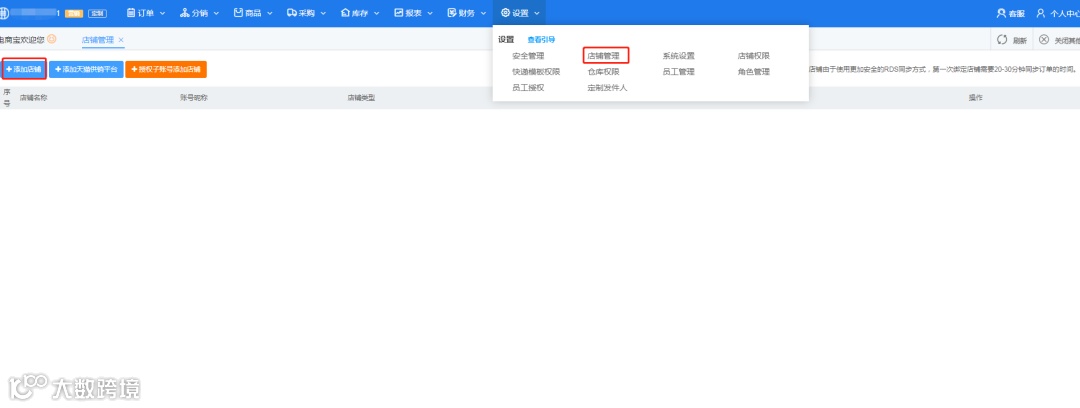Screen dimensions: 1080x408
Task: Close the 店铺管理 tab with its X
Action: point(121,40)
